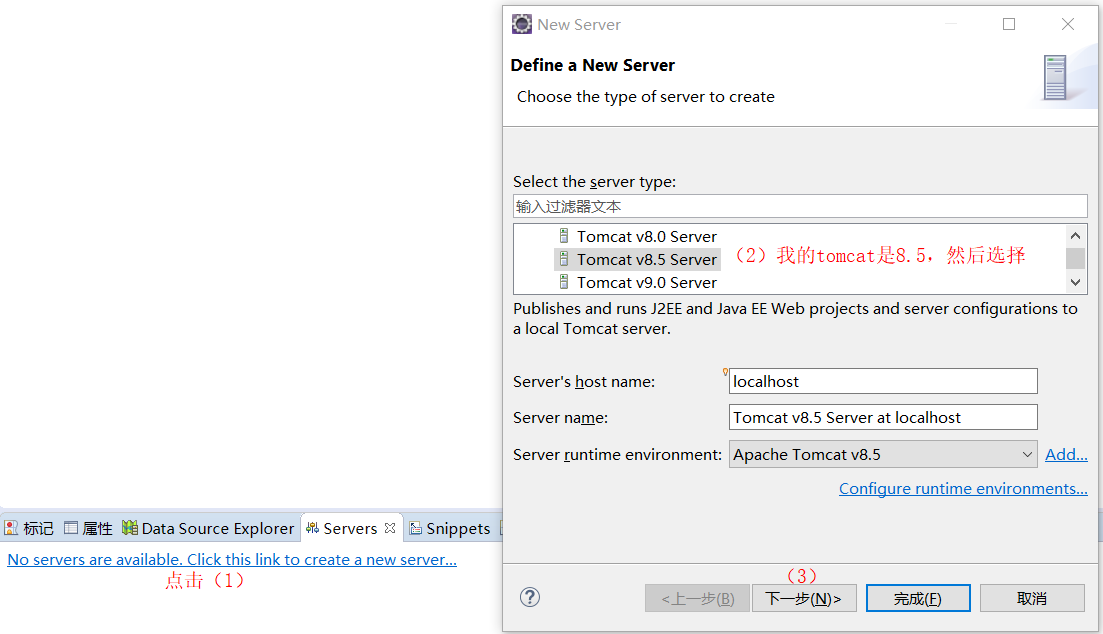Click the New Server dialog Eclipse icon

click(x=522, y=25)
